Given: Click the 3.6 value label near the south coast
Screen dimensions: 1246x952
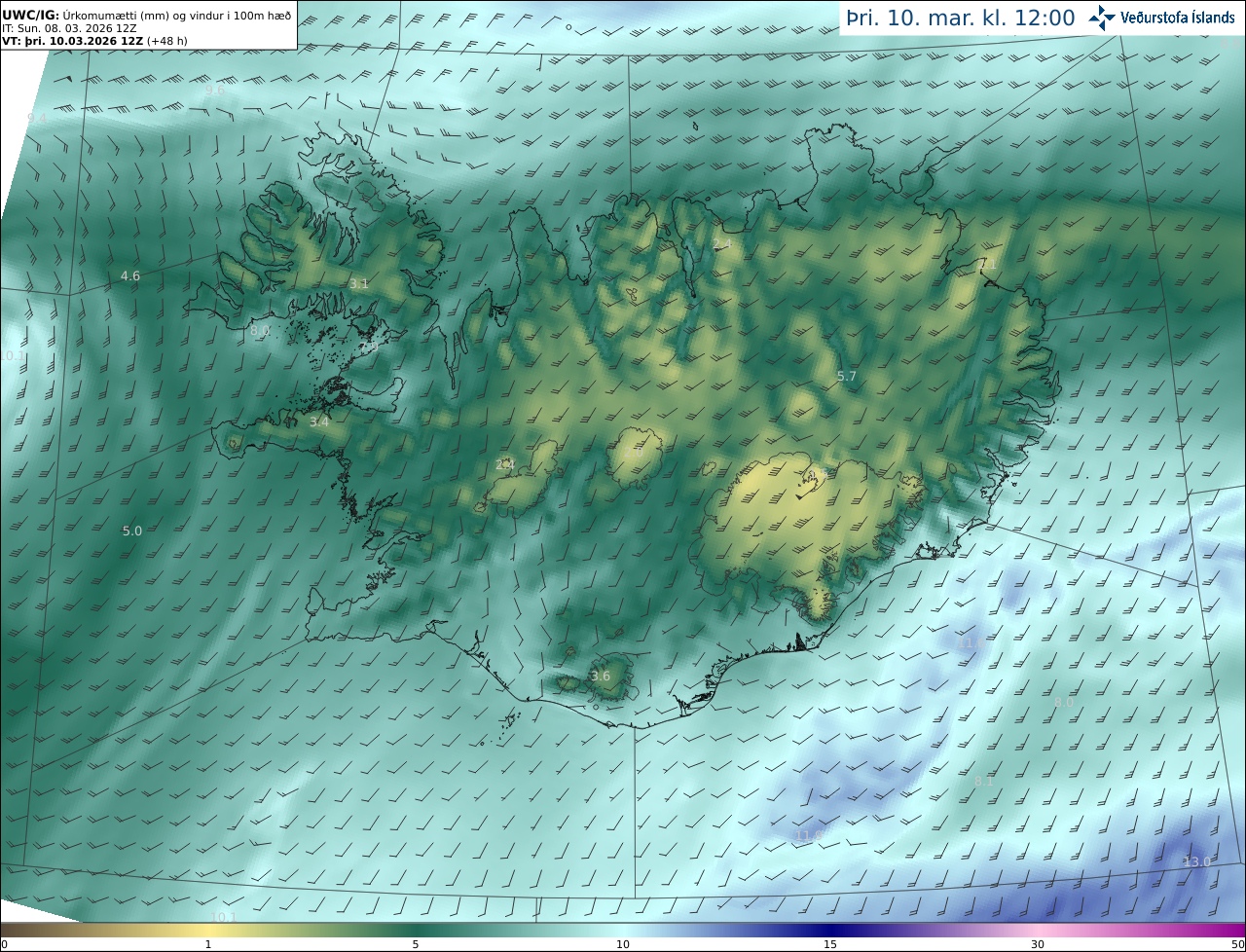Looking at the screenshot, I should [x=601, y=677].
